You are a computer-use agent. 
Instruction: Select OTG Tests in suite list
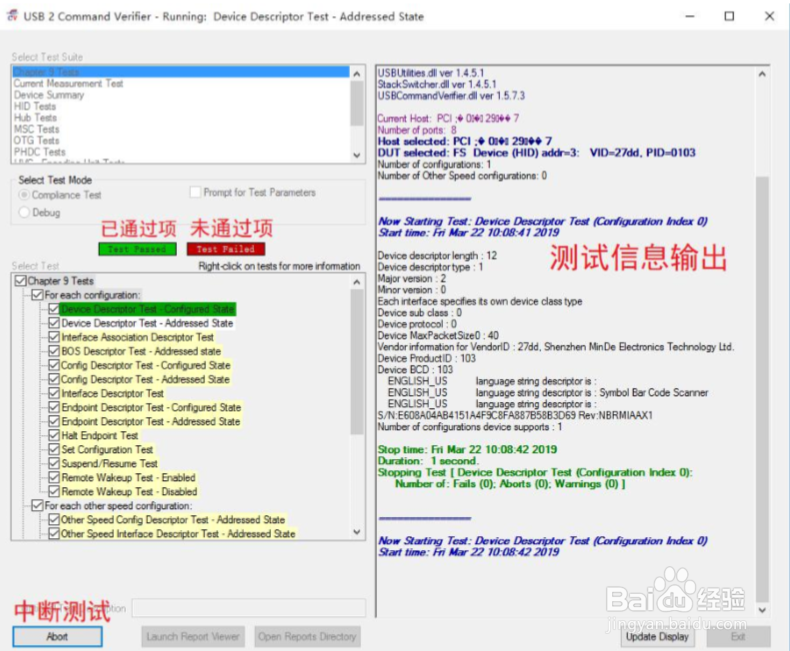click(36, 141)
